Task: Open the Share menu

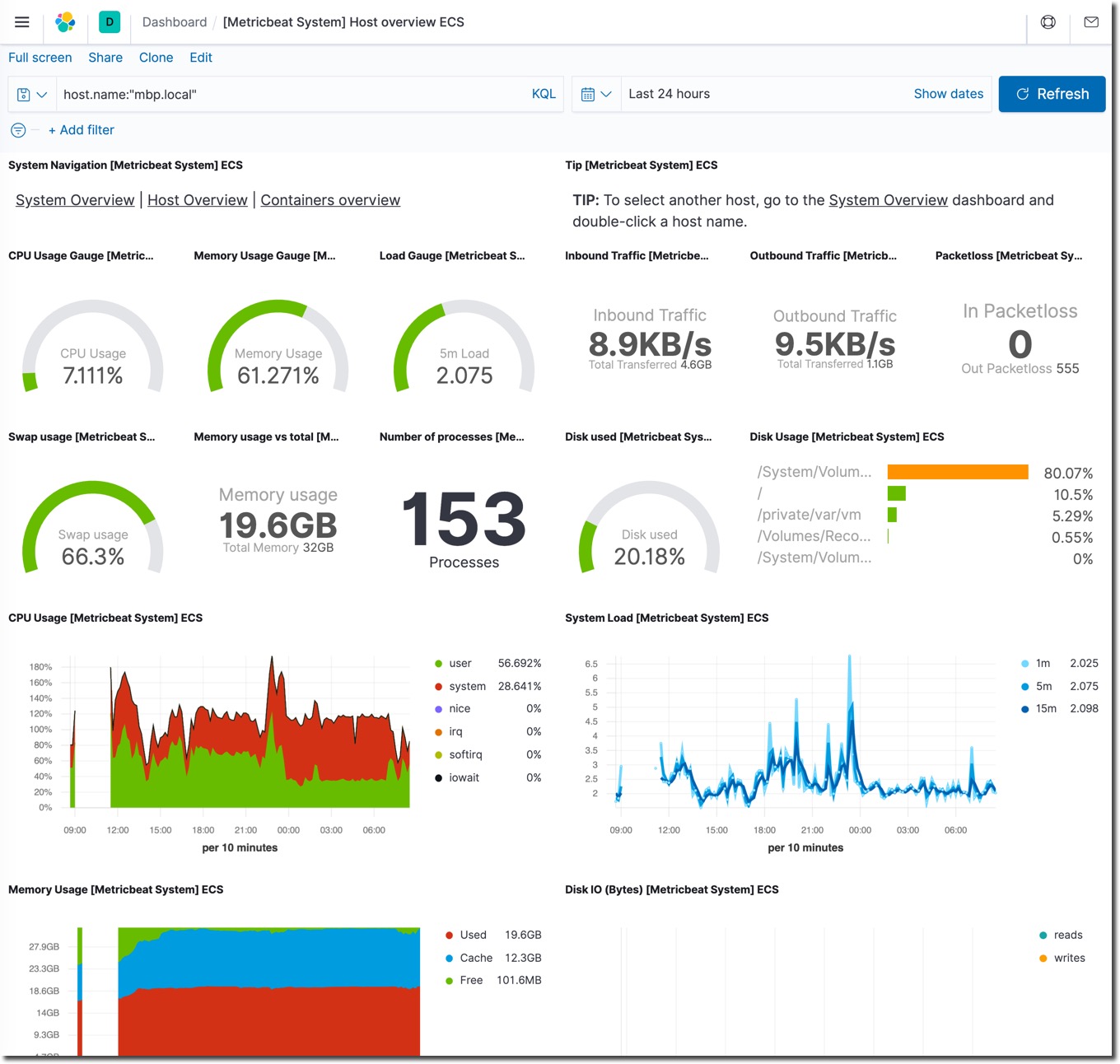Action: click(x=105, y=58)
